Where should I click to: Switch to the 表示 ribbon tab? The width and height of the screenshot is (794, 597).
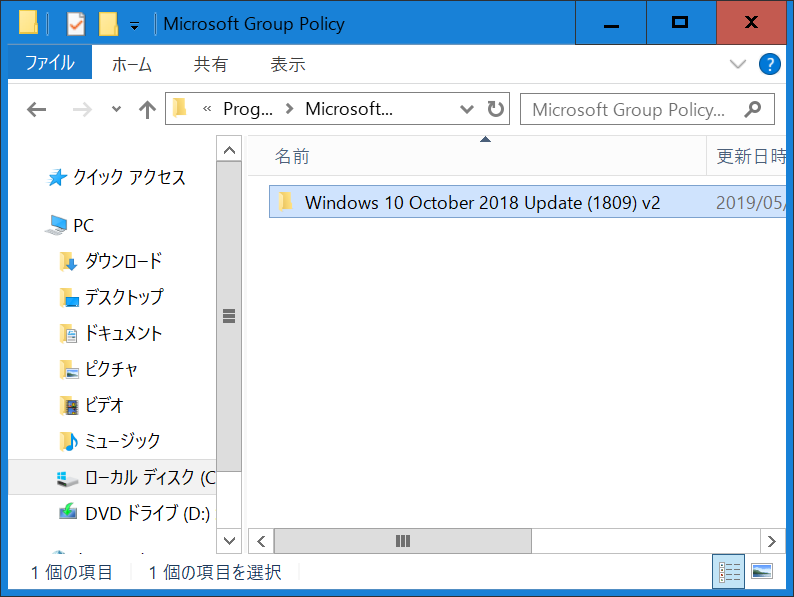[x=288, y=64]
